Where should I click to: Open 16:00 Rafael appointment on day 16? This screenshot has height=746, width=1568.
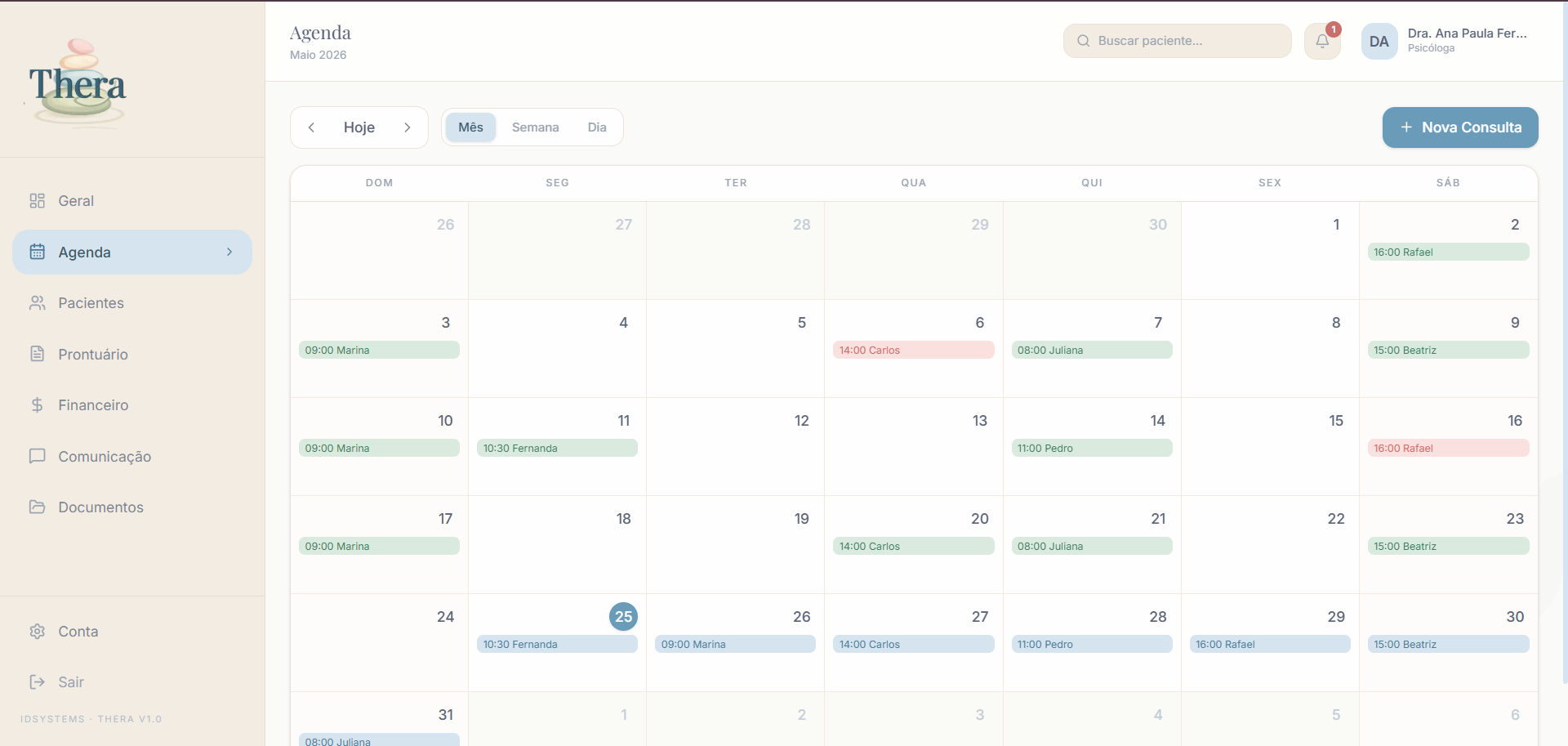1448,448
